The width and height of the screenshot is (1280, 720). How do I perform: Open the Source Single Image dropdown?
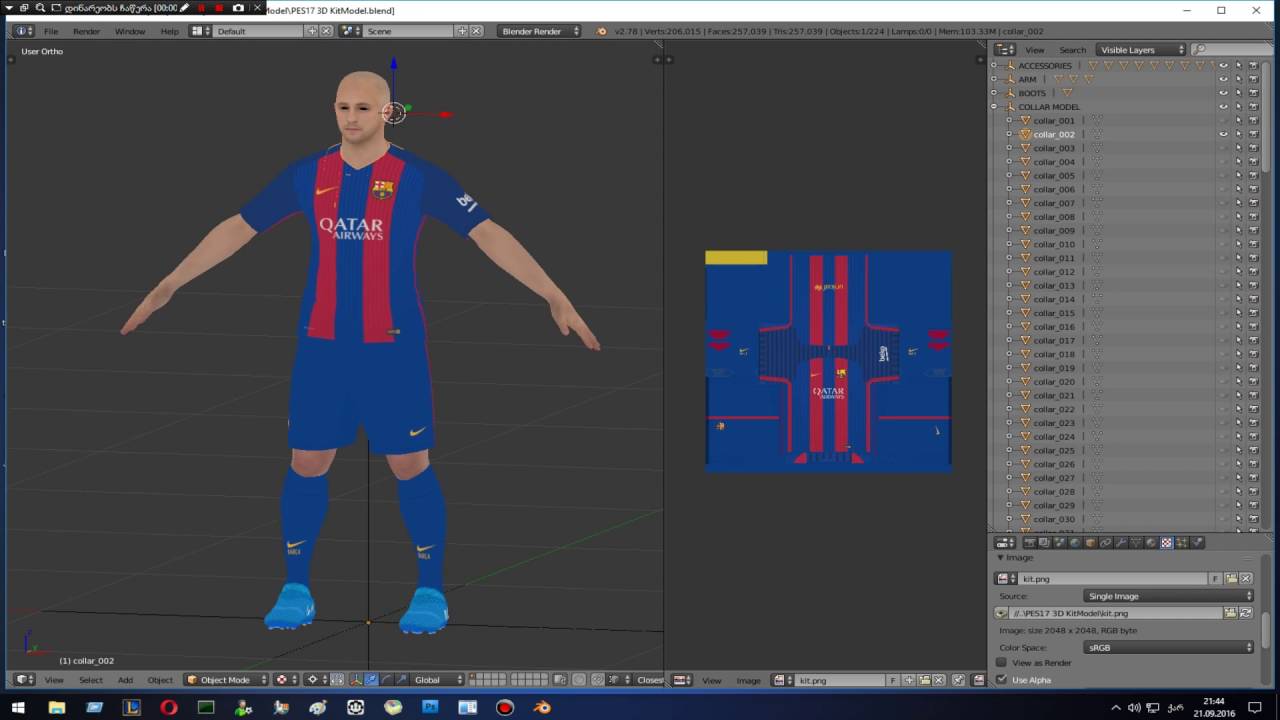(1168, 596)
